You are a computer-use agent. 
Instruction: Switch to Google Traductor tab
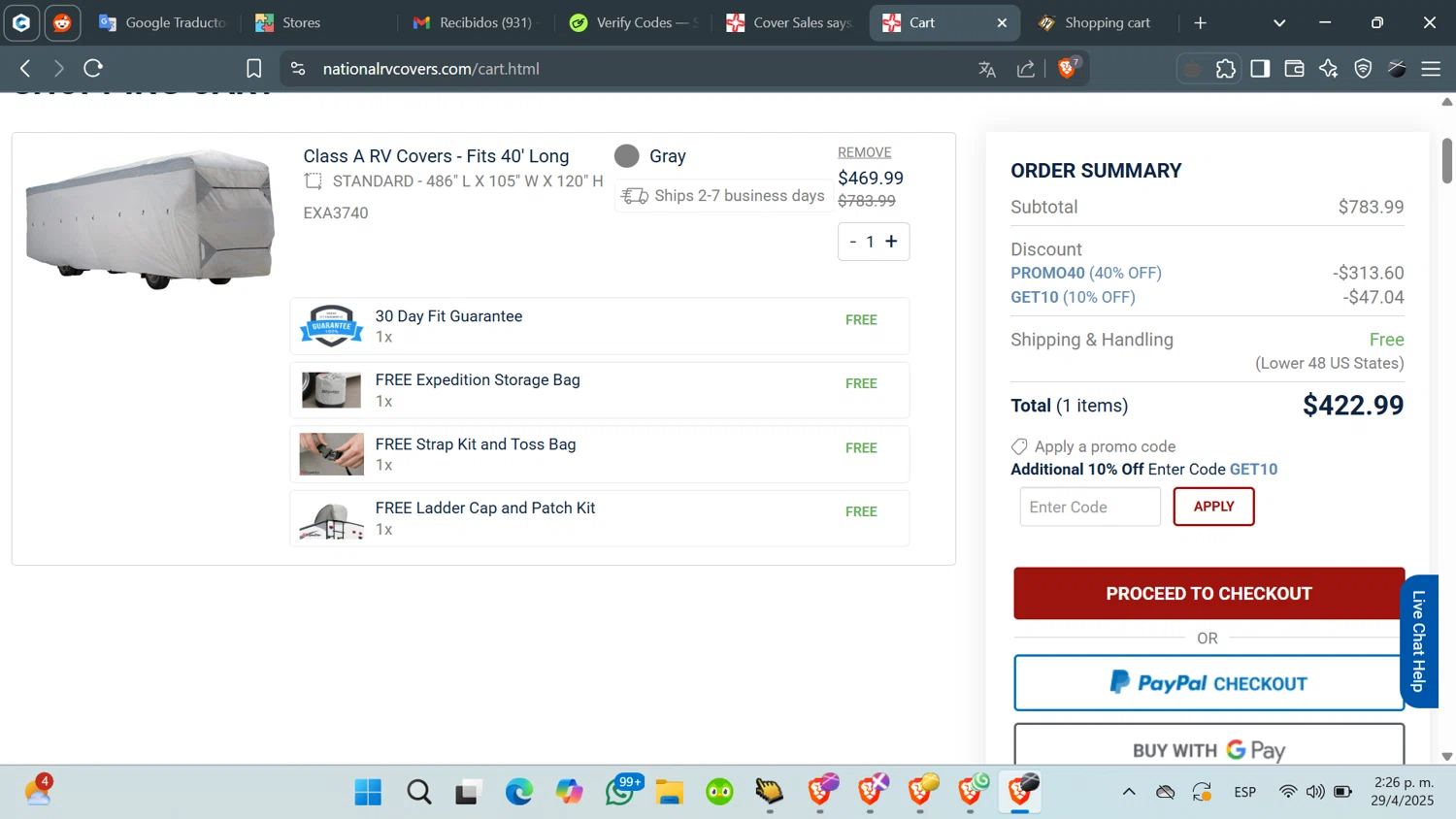click(x=164, y=22)
